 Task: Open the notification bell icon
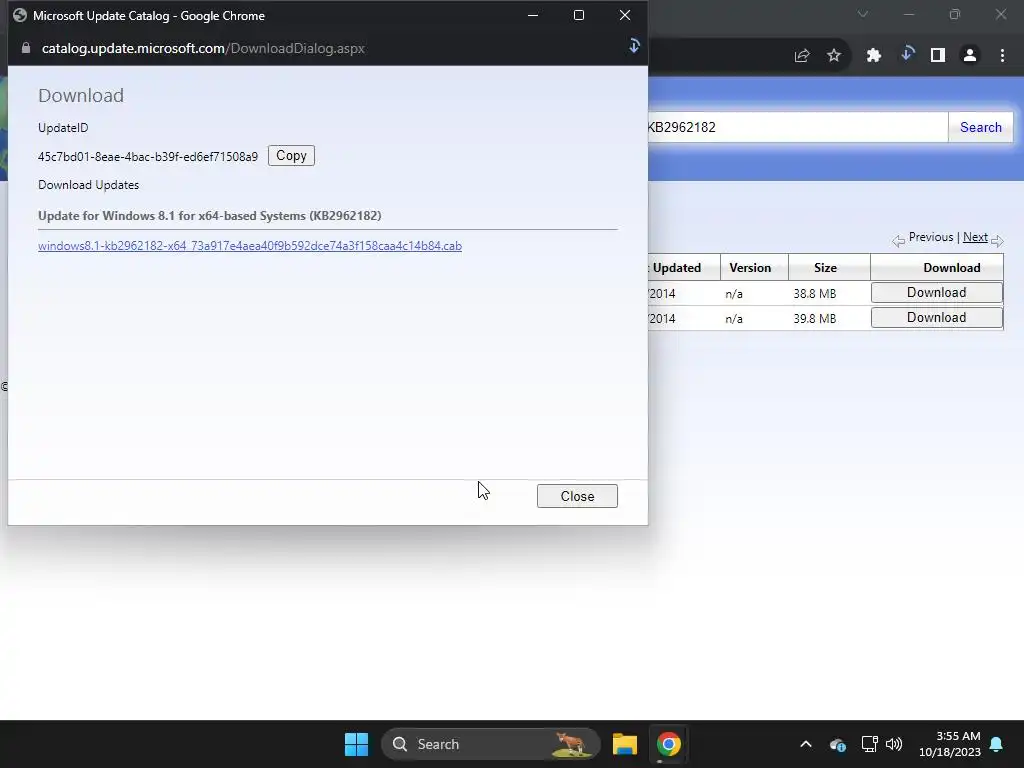996,744
